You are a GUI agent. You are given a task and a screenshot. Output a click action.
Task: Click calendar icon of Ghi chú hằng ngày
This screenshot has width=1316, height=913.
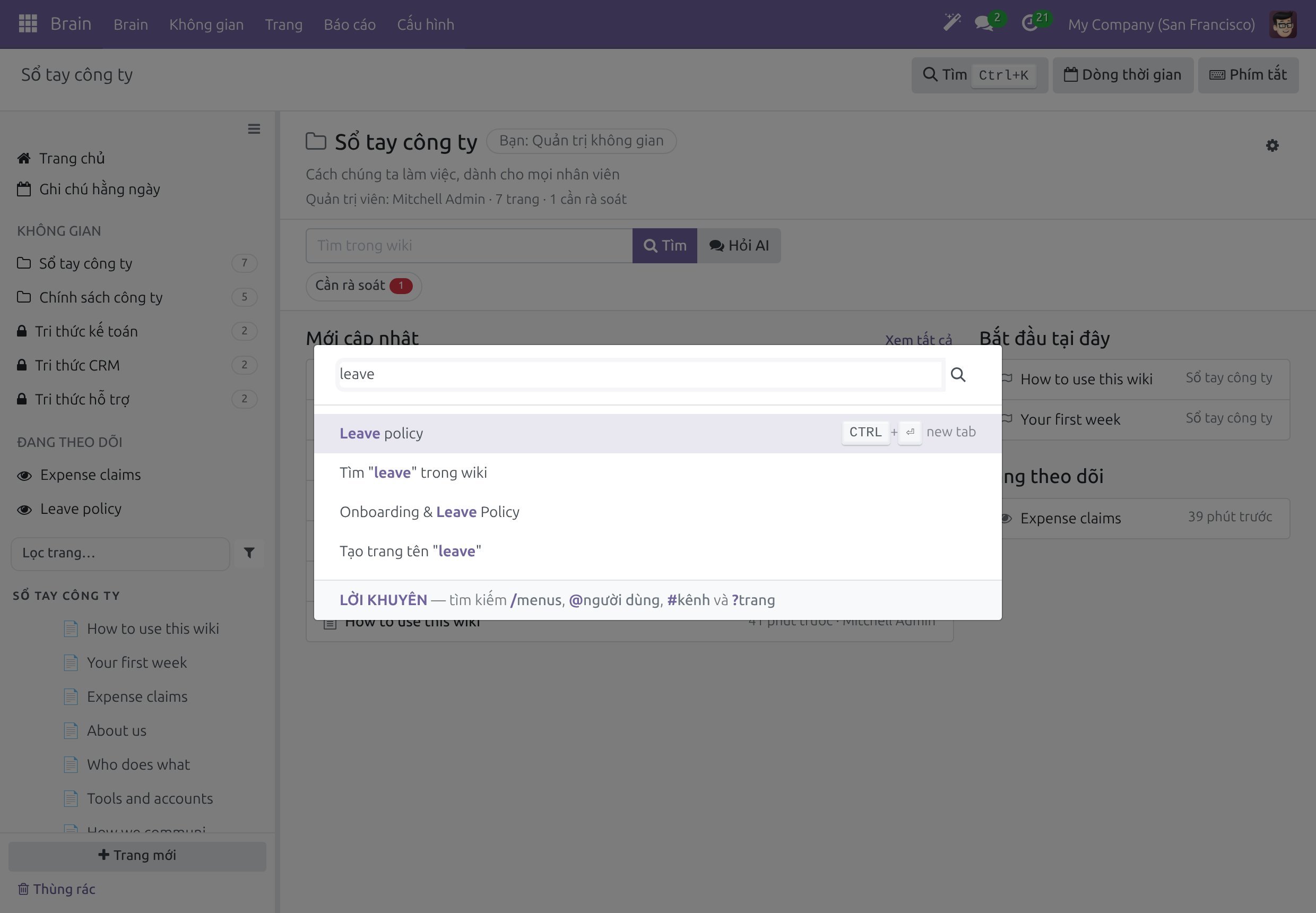coord(23,189)
